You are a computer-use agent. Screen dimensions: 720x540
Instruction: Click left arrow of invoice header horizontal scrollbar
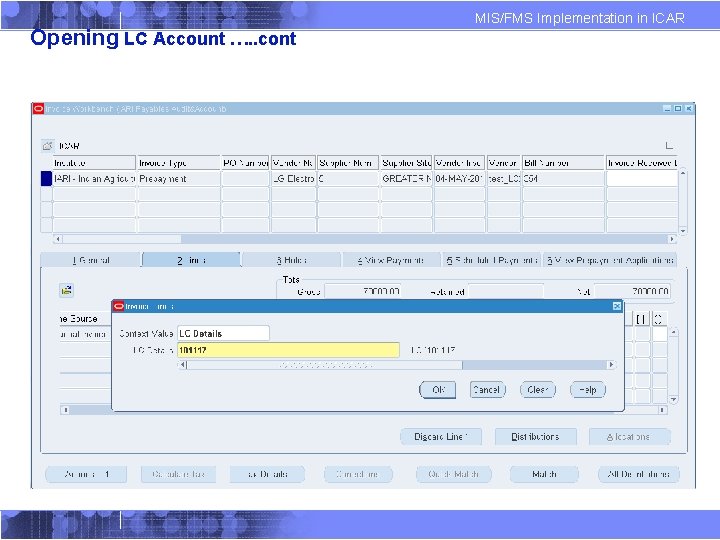[58, 239]
